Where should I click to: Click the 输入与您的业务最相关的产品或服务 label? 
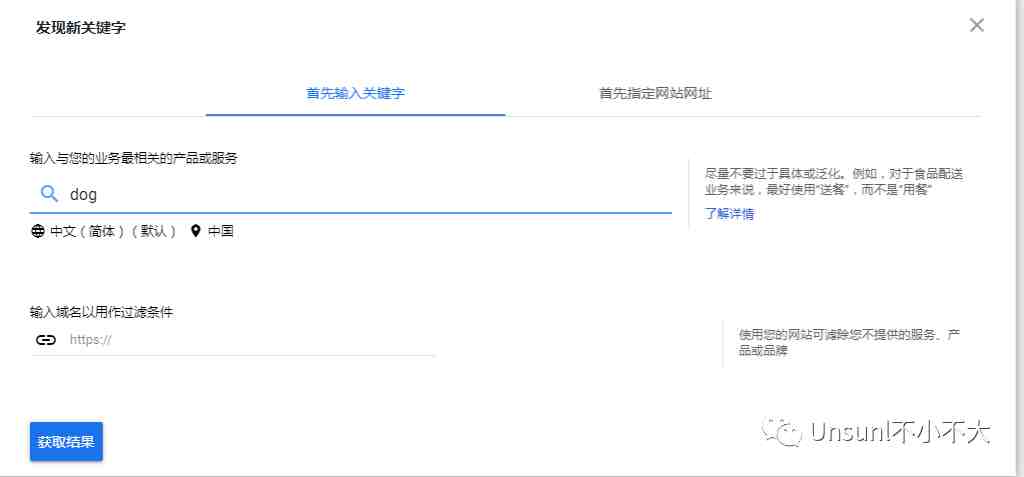(133, 158)
